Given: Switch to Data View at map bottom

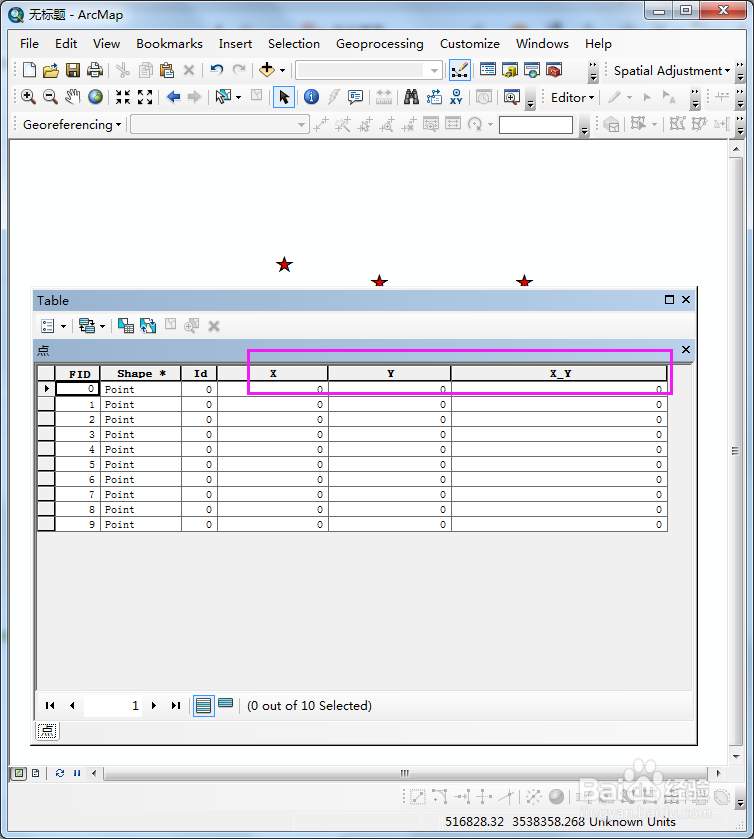Looking at the screenshot, I should pos(19,773).
